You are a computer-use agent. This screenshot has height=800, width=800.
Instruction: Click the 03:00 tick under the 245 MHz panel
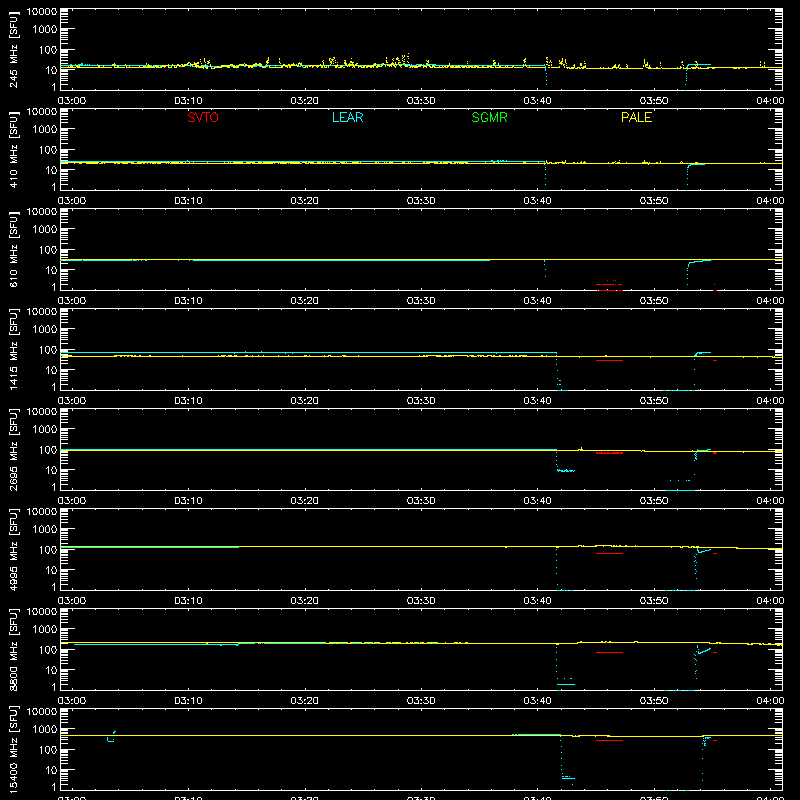click(72, 101)
